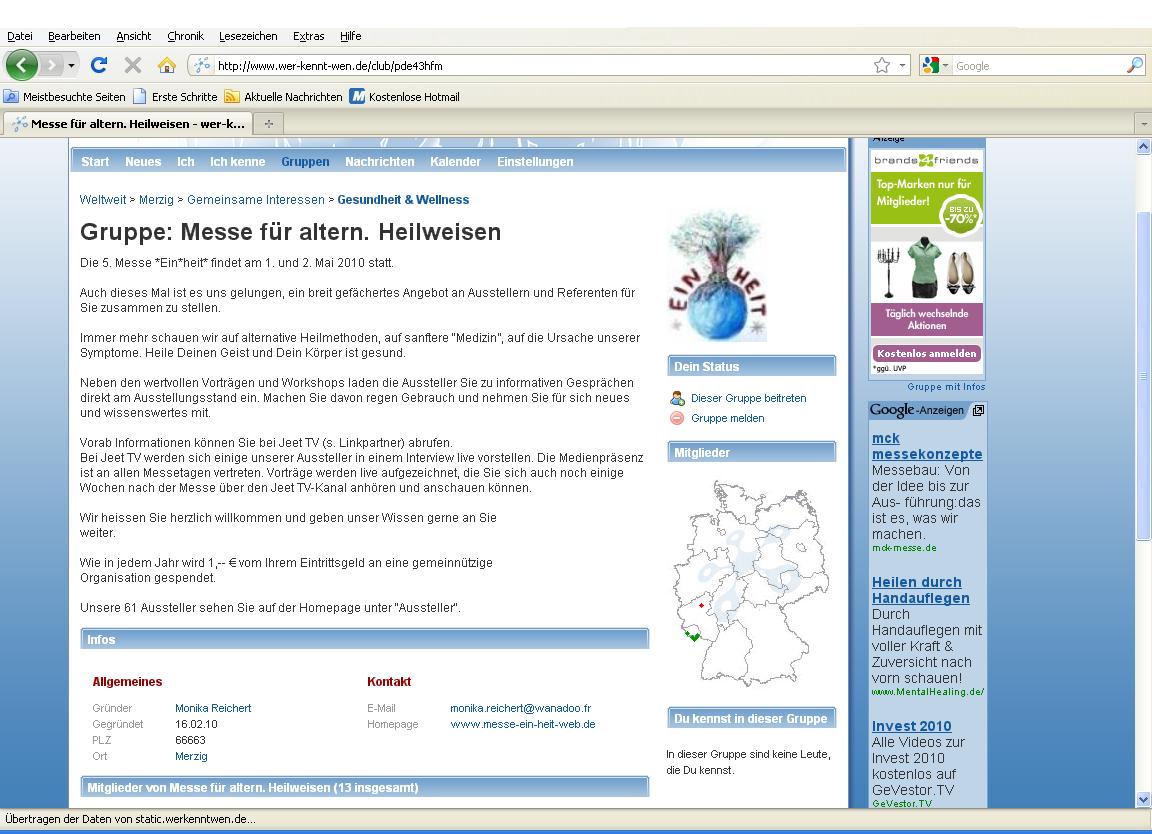Click founder name Monika Reichert

213,708
